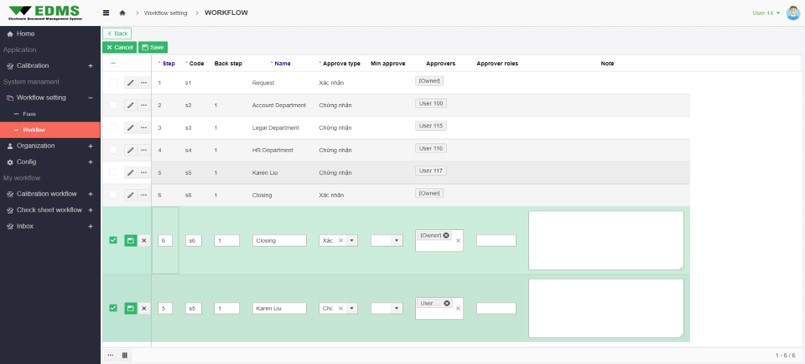Select the Account Department row checkbox

tap(113, 105)
